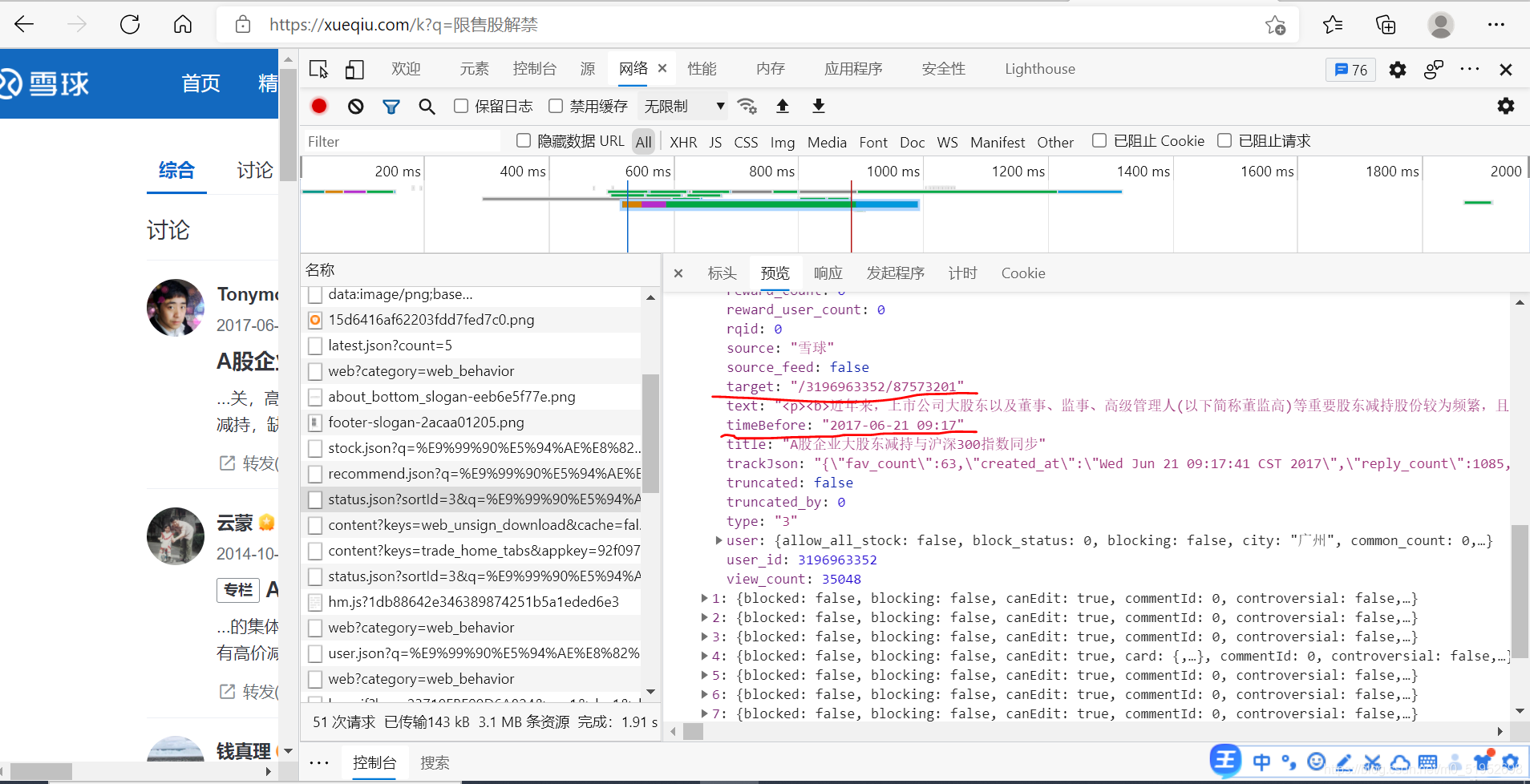The image size is (1530, 784).
Task: Click the blue timeline marker line
Action: tap(627, 216)
